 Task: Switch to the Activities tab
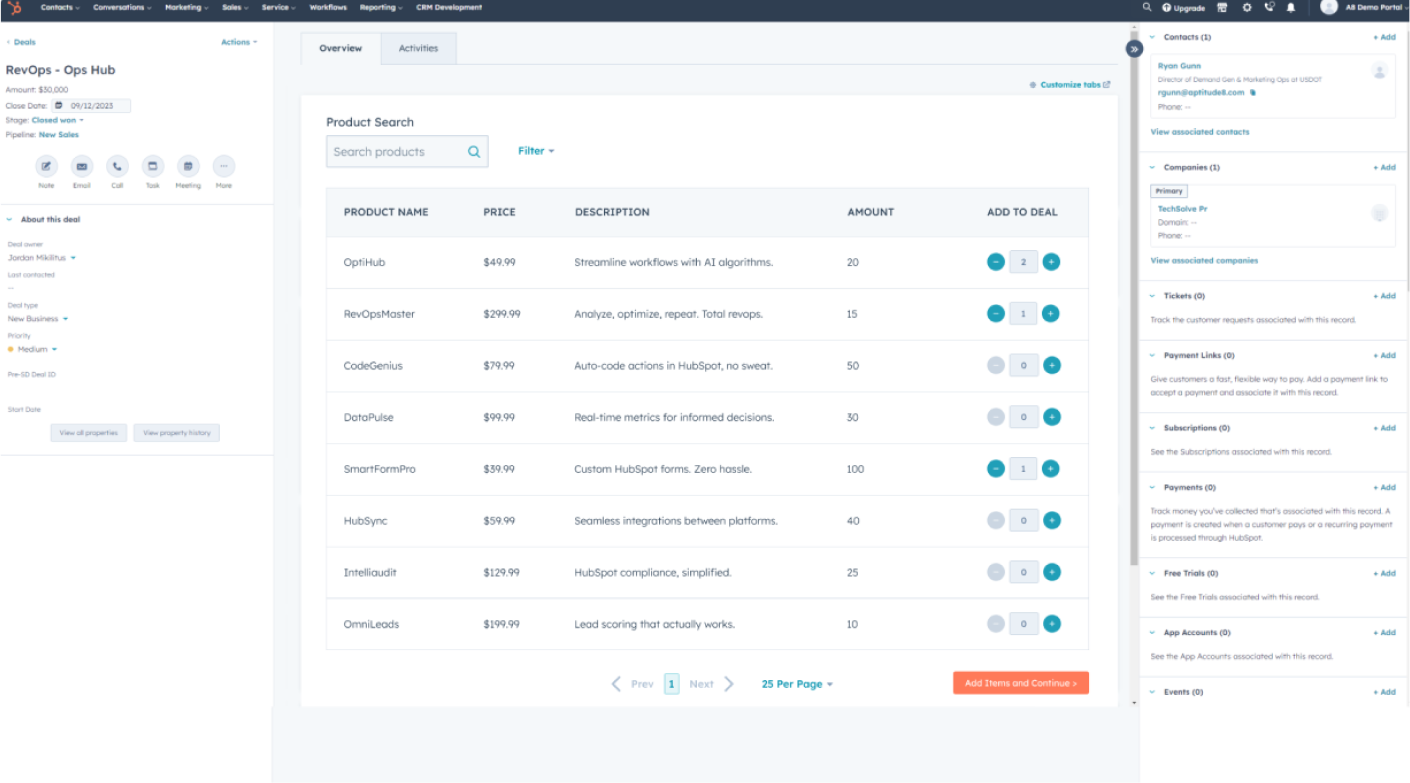click(418, 48)
